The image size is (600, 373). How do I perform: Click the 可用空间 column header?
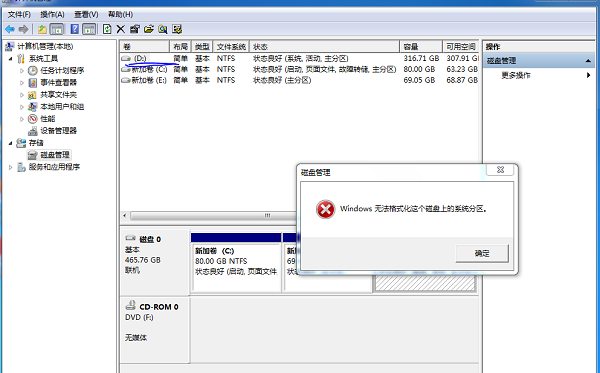pyautogui.click(x=461, y=47)
